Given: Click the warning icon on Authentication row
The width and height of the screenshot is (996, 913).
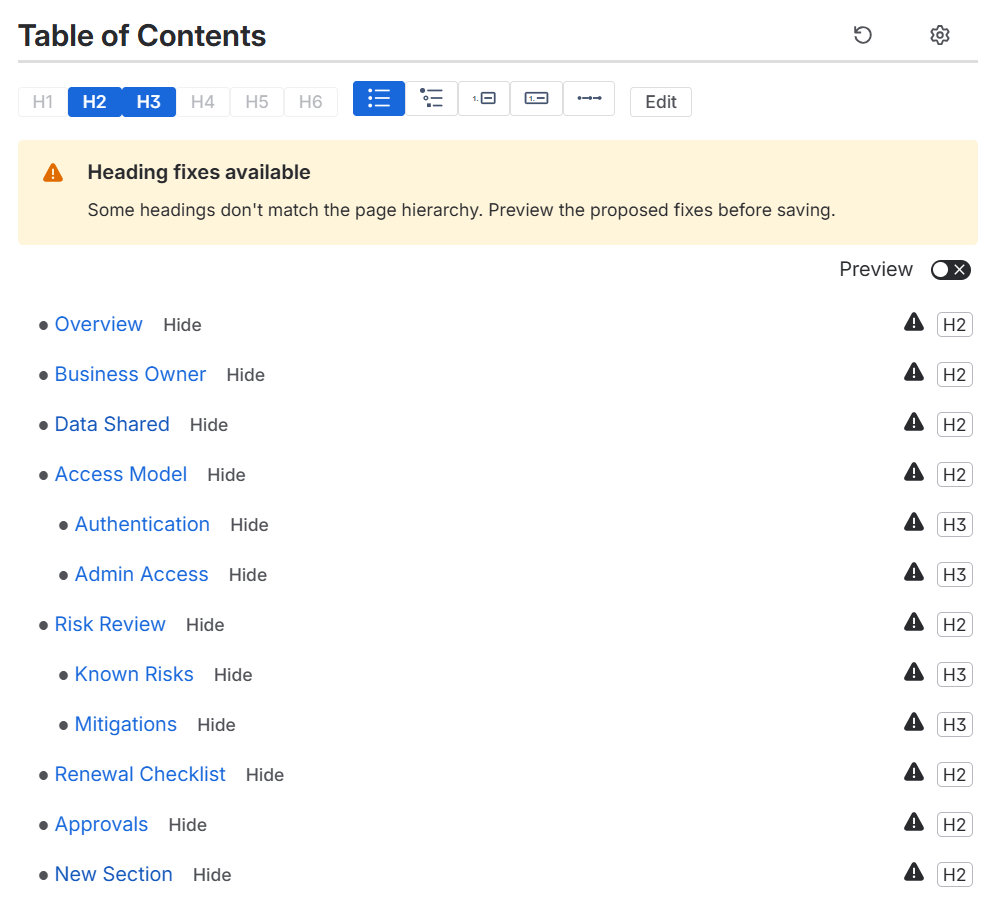Looking at the screenshot, I should (x=913, y=522).
